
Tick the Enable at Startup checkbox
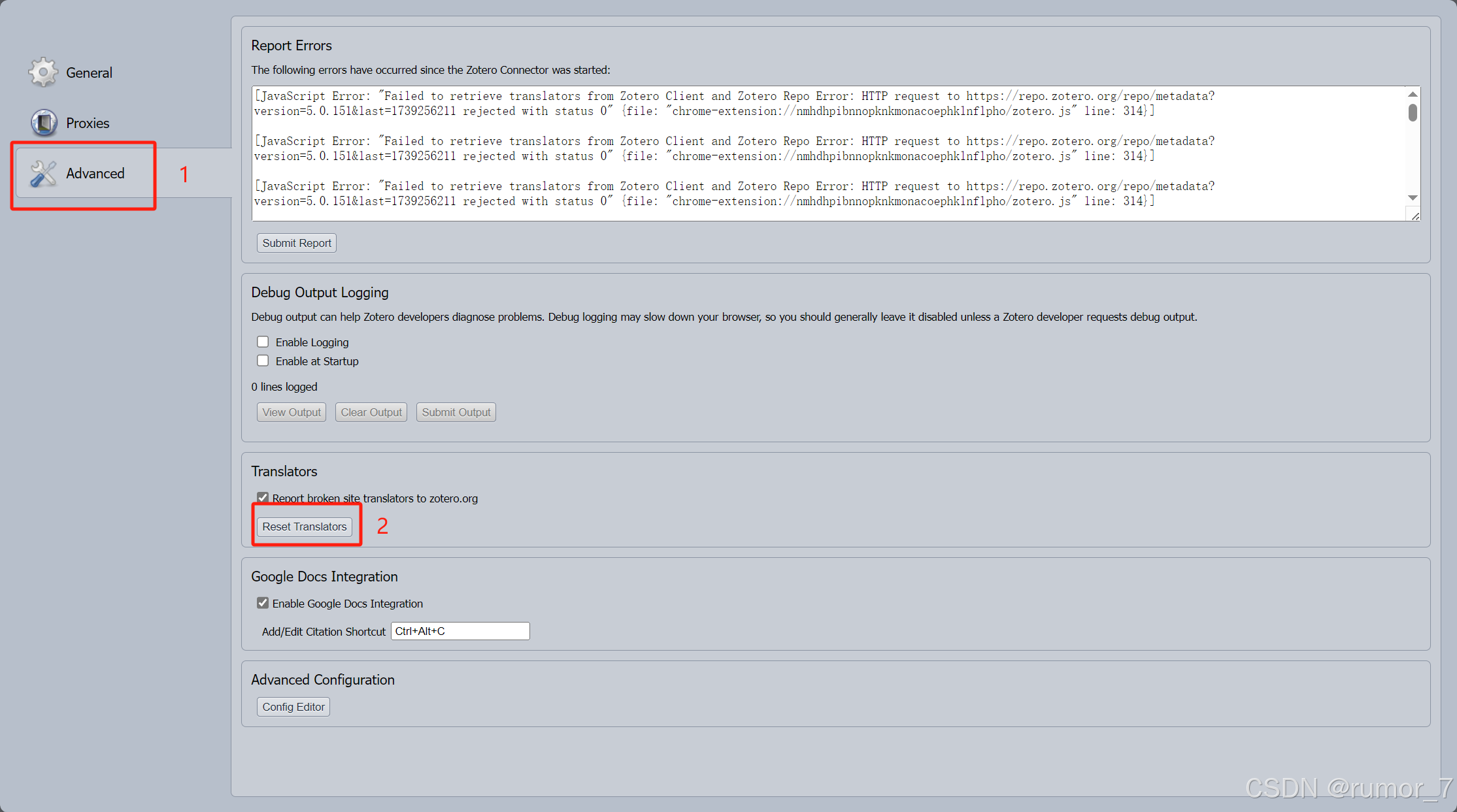tap(263, 361)
